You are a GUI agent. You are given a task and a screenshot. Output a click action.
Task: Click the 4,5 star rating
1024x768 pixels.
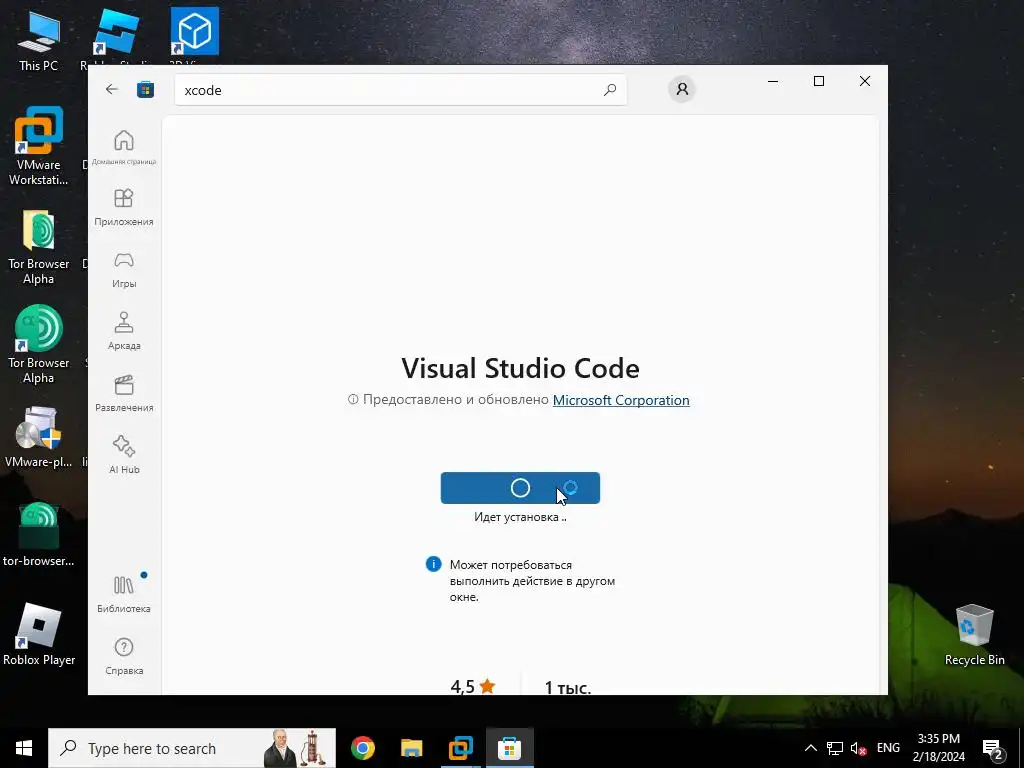pyautogui.click(x=473, y=686)
